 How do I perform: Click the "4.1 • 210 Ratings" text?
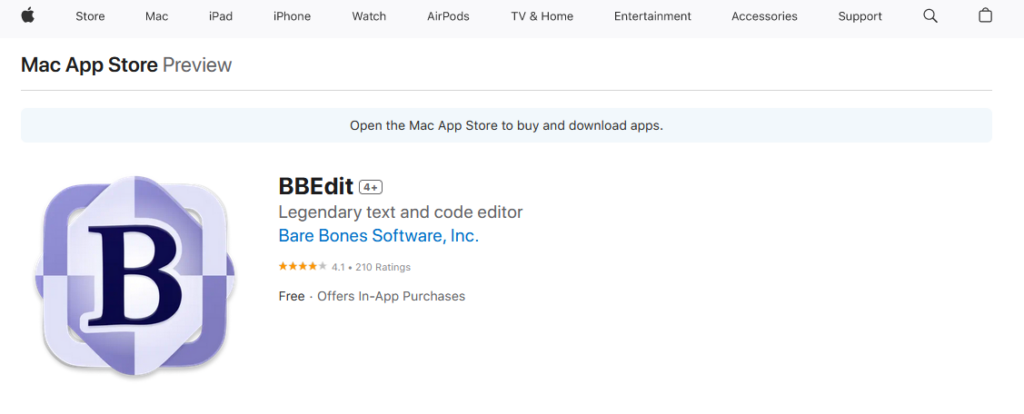point(371,267)
